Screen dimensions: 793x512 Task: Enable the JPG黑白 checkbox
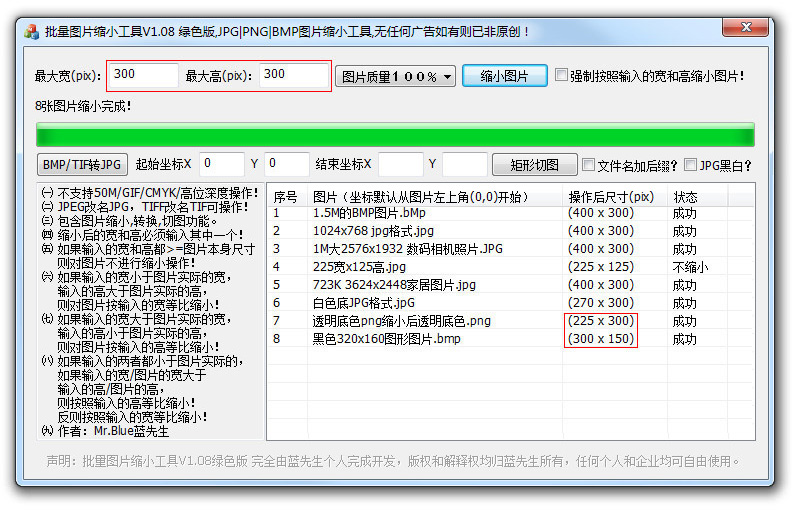point(688,165)
